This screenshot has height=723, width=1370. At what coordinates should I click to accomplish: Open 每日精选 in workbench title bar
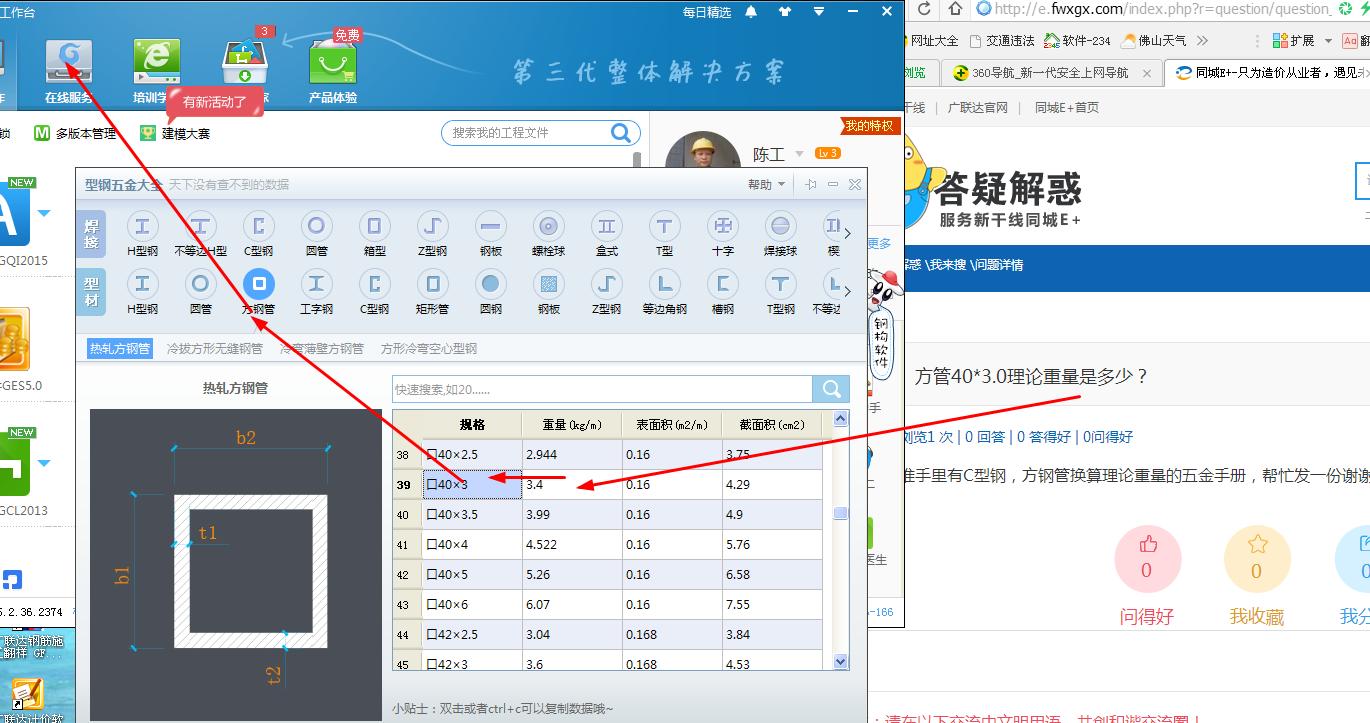[x=707, y=12]
